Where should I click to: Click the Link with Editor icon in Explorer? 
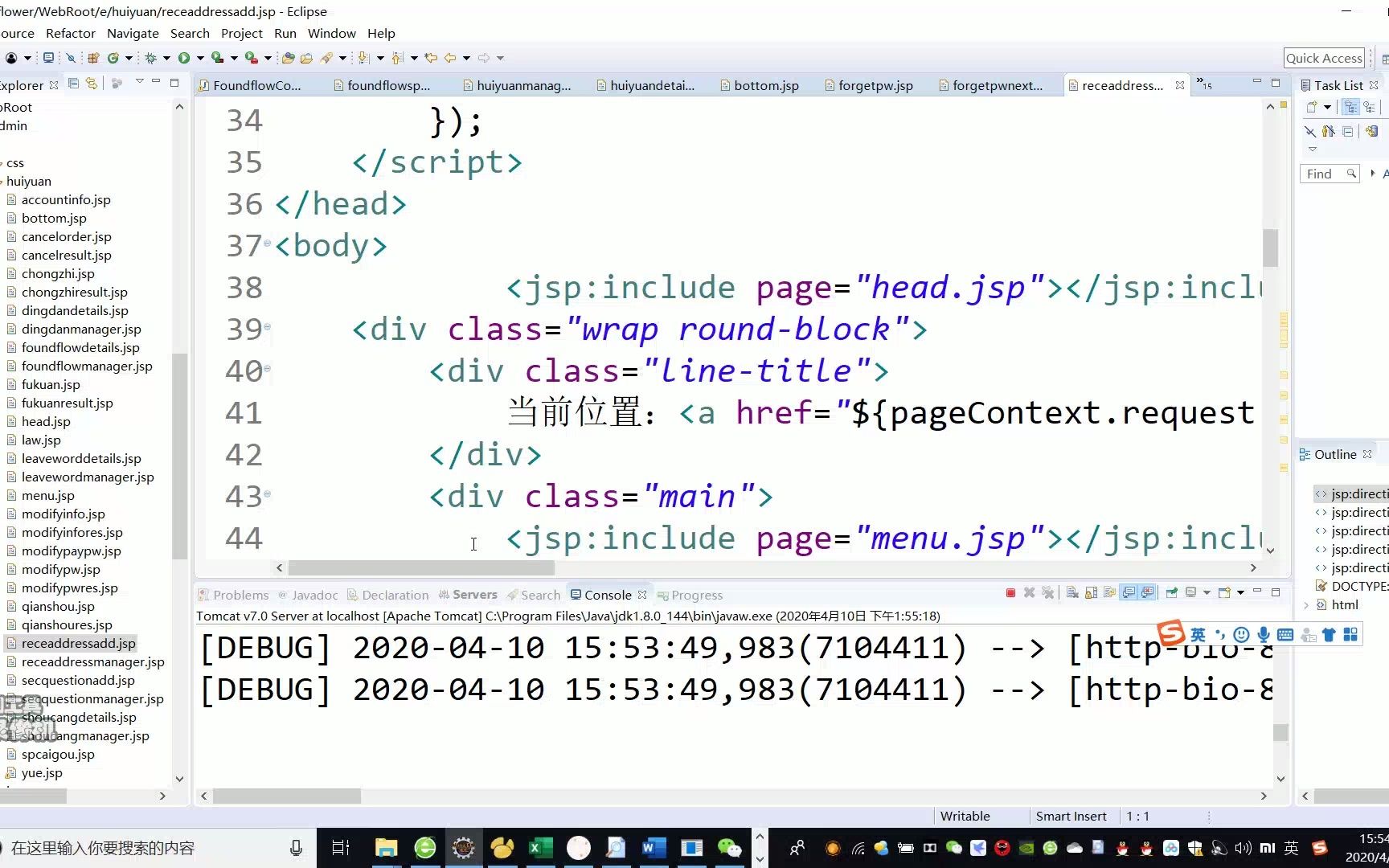[x=92, y=84]
